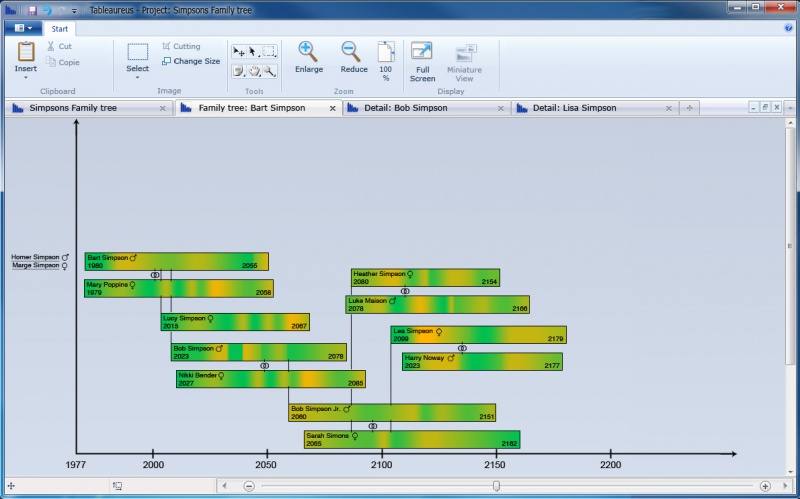Image resolution: width=800 pixels, height=499 pixels.
Task: Select the hand pan tool
Action: [x=254, y=71]
